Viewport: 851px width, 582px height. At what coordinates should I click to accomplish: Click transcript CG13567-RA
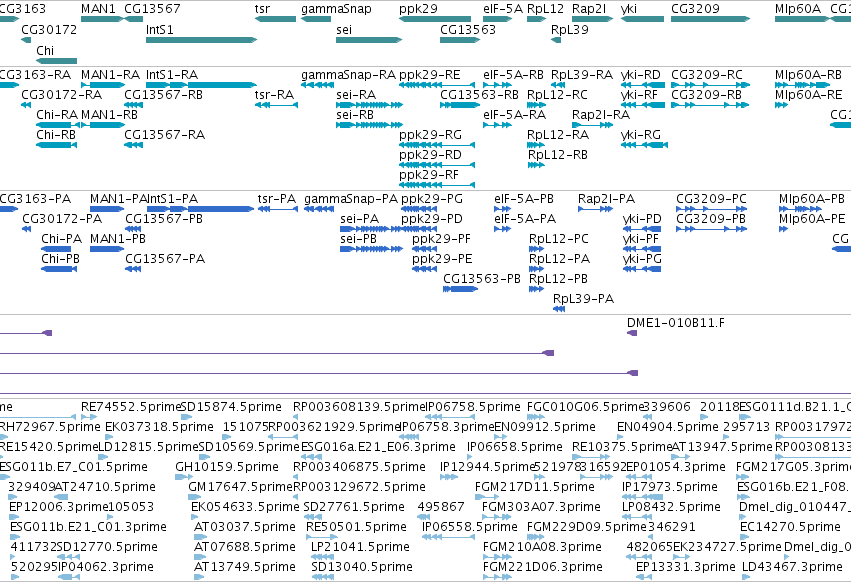(164, 135)
